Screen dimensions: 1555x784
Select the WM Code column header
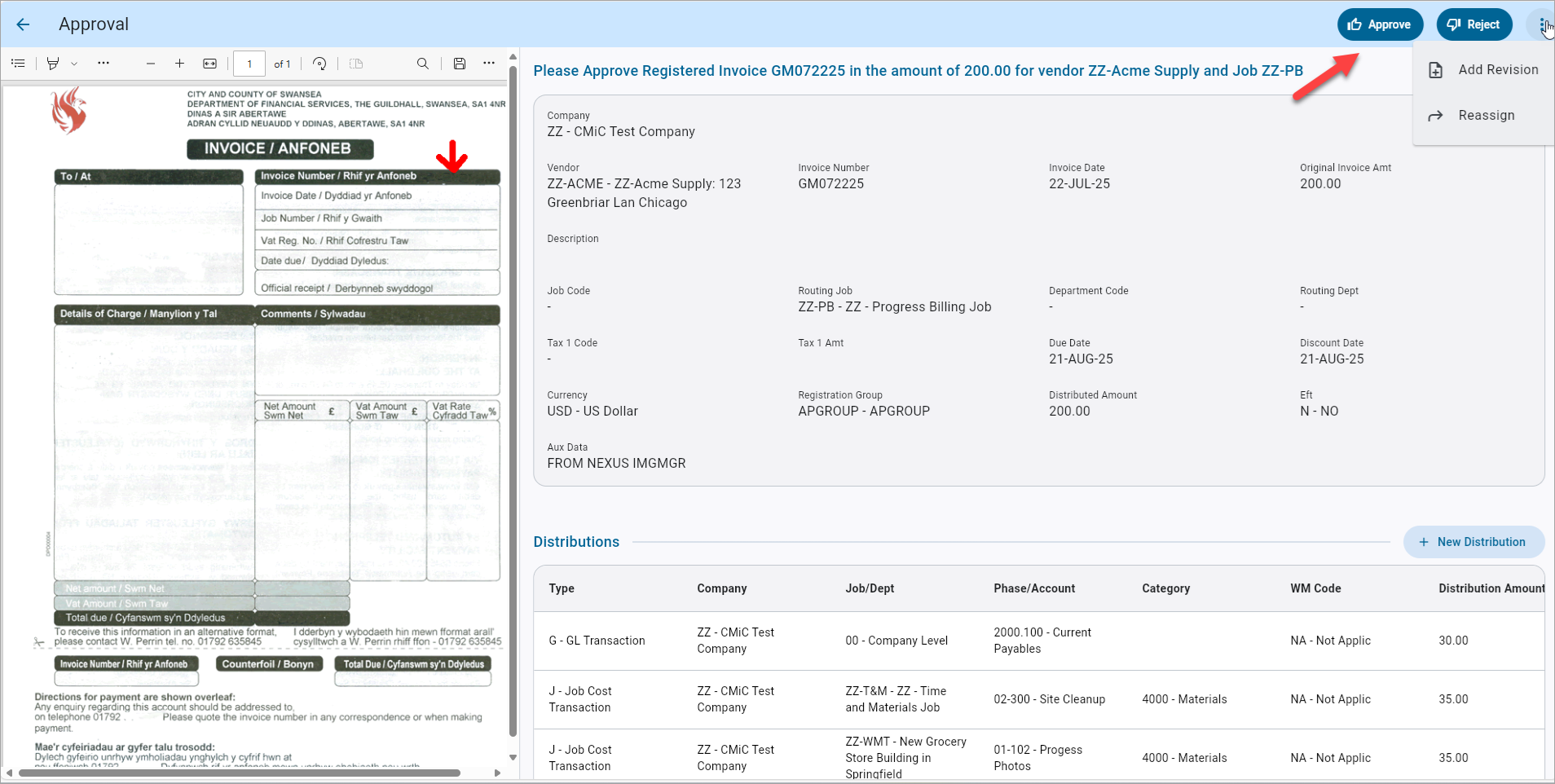point(1315,588)
